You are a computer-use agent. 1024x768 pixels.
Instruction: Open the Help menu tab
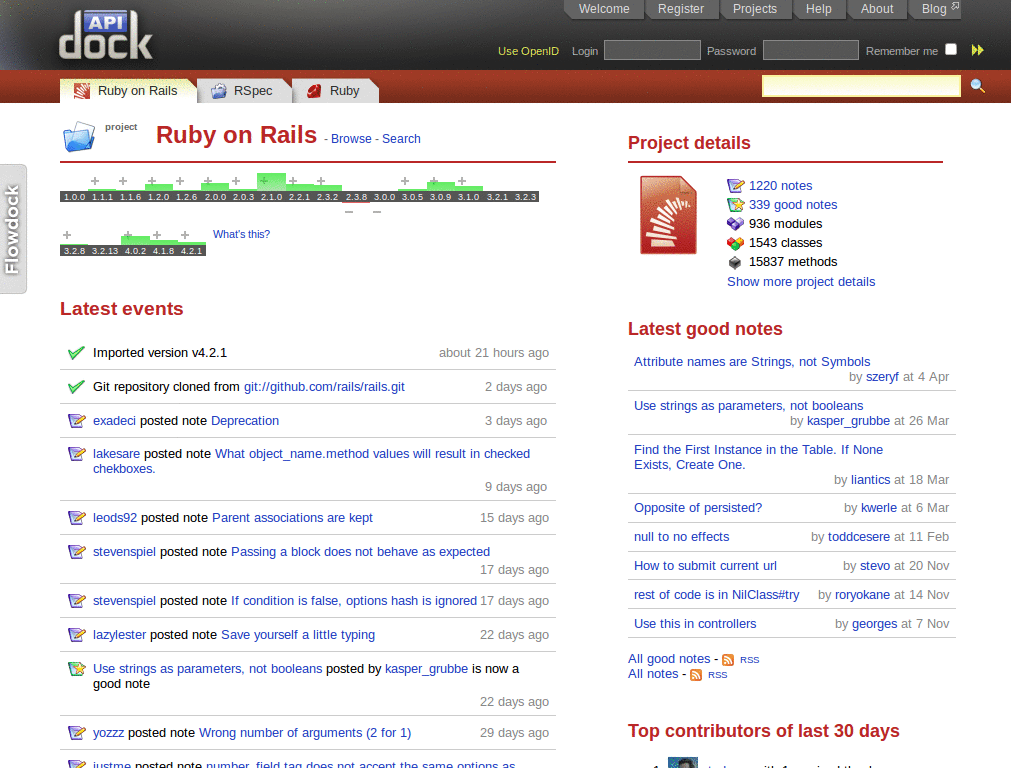818,9
